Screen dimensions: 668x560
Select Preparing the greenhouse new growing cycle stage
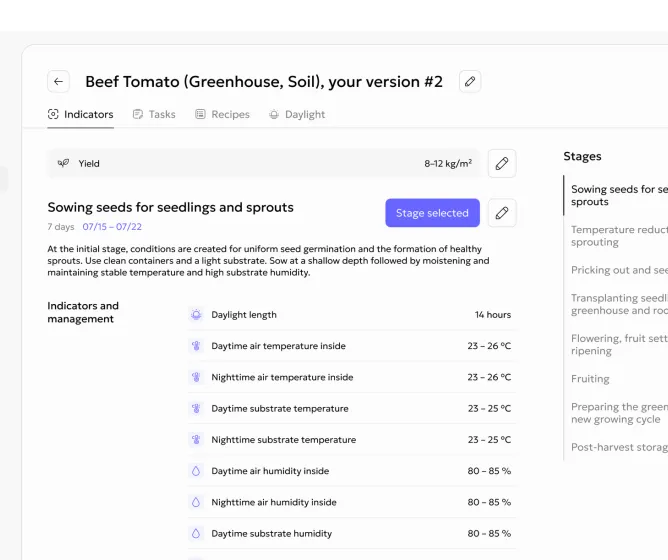pos(618,413)
